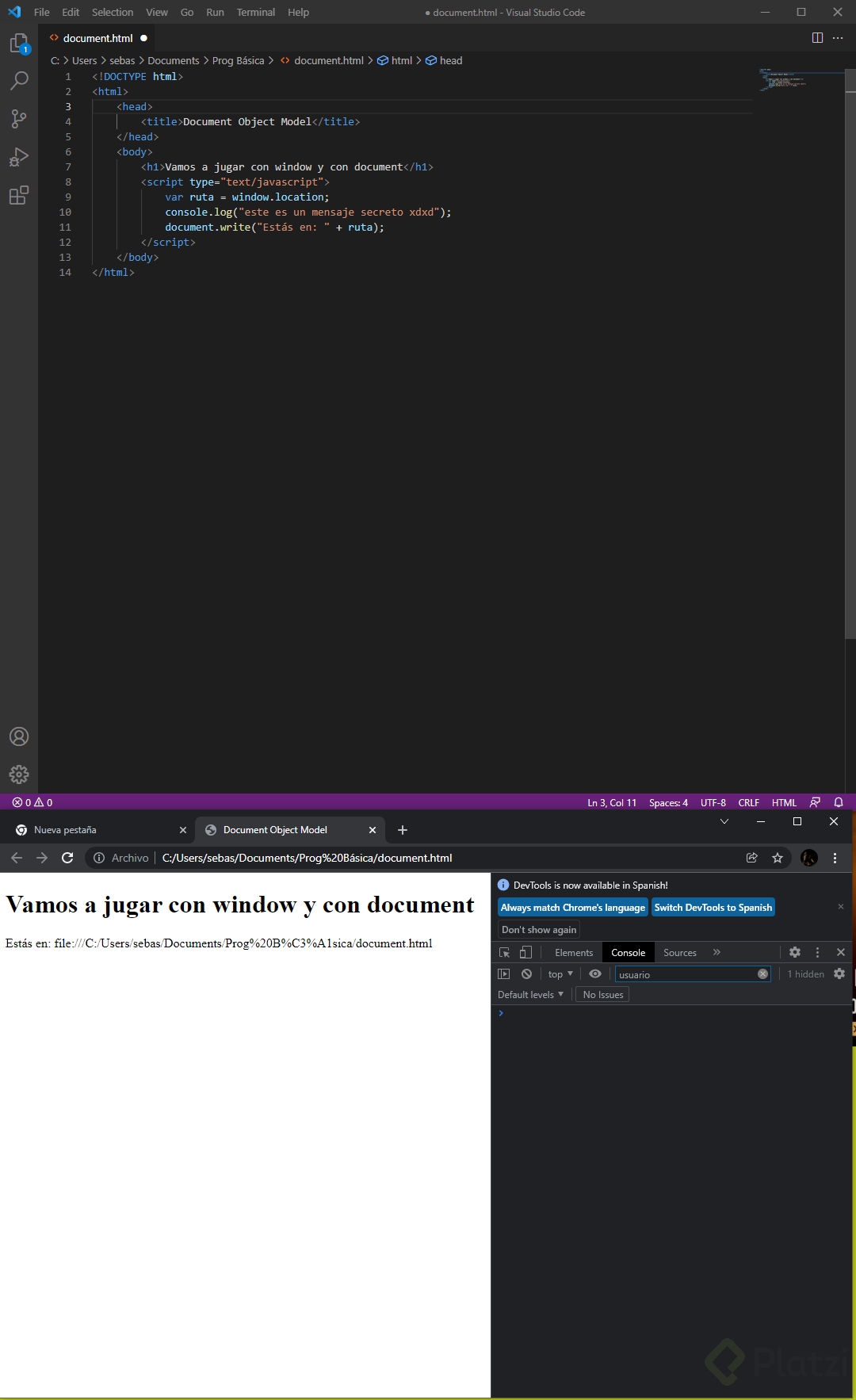The width and height of the screenshot is (856, 1400).
Task: Open the Search view in VS Code
Action: 19,81
